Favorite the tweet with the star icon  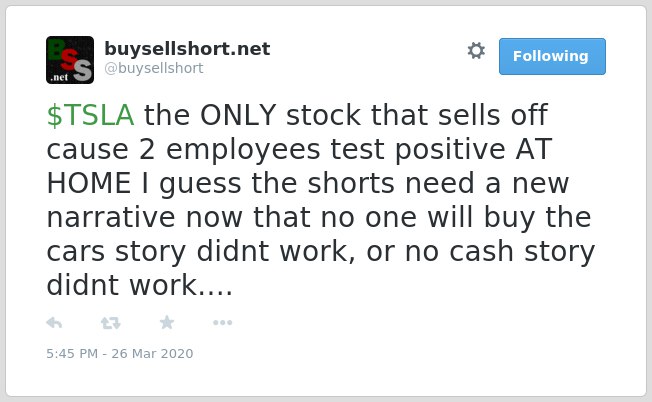click(x=167, y=322)
